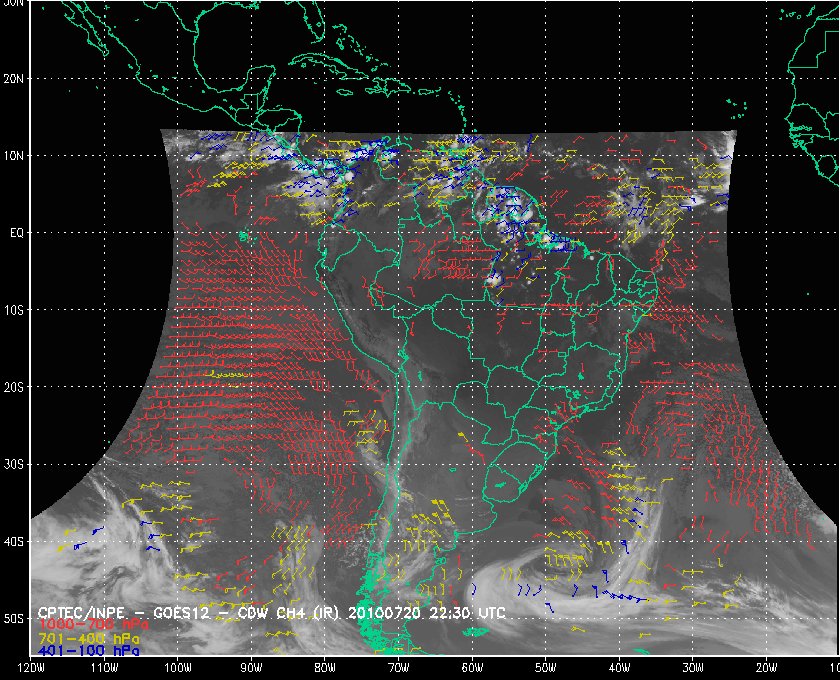Click the red 1000-700 hPa legend entry
This screenshot has width=840, height=680.
(x=93, y=625)
